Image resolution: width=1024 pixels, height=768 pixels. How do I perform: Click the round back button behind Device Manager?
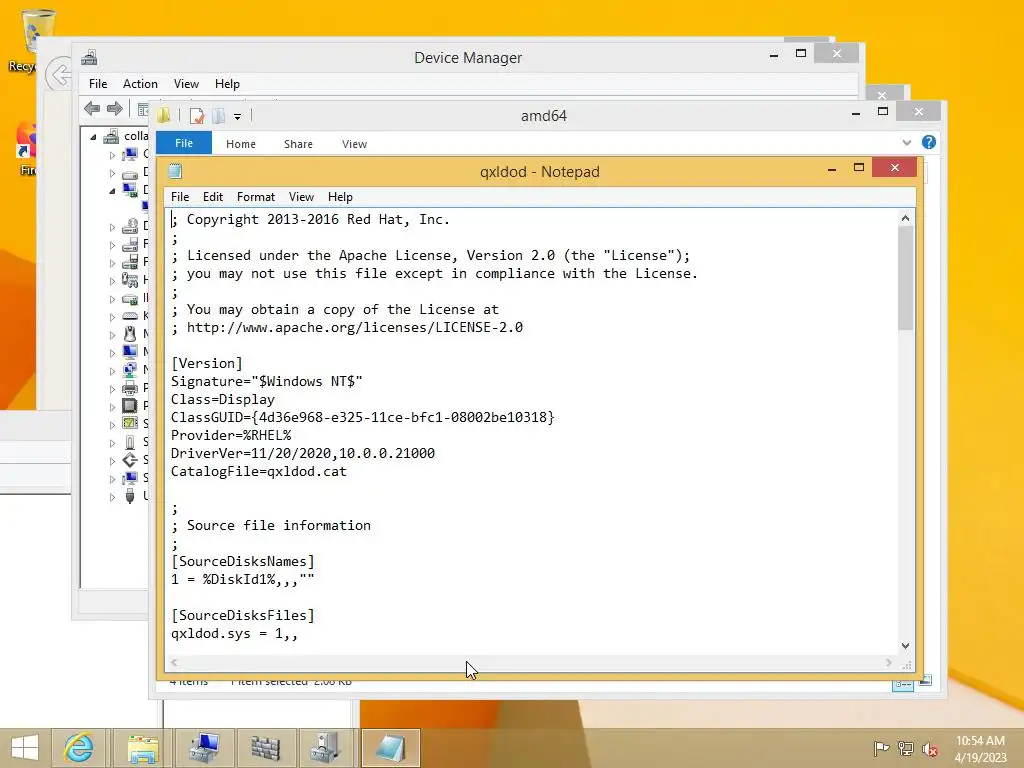59,74
